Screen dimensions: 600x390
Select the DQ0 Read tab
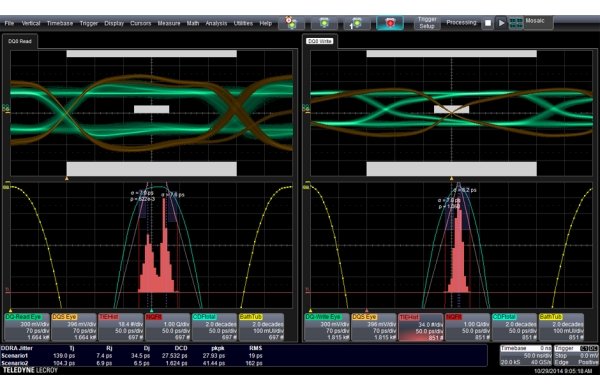[x=20, y=41]
